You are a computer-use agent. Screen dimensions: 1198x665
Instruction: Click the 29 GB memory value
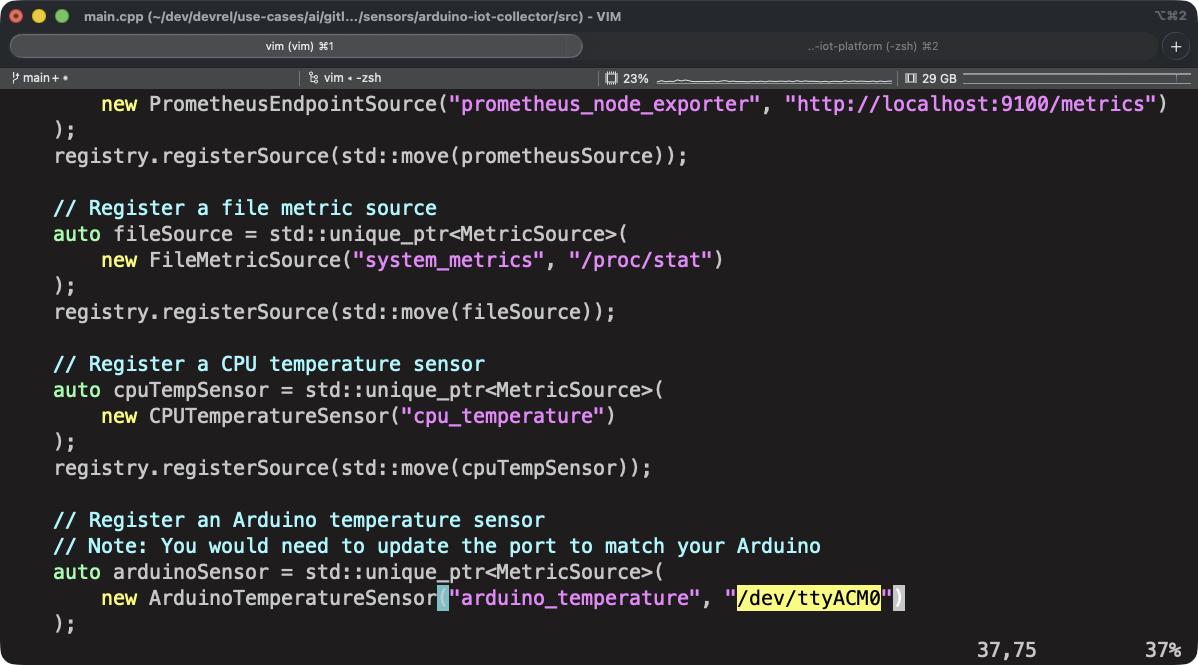pos(939,79)
